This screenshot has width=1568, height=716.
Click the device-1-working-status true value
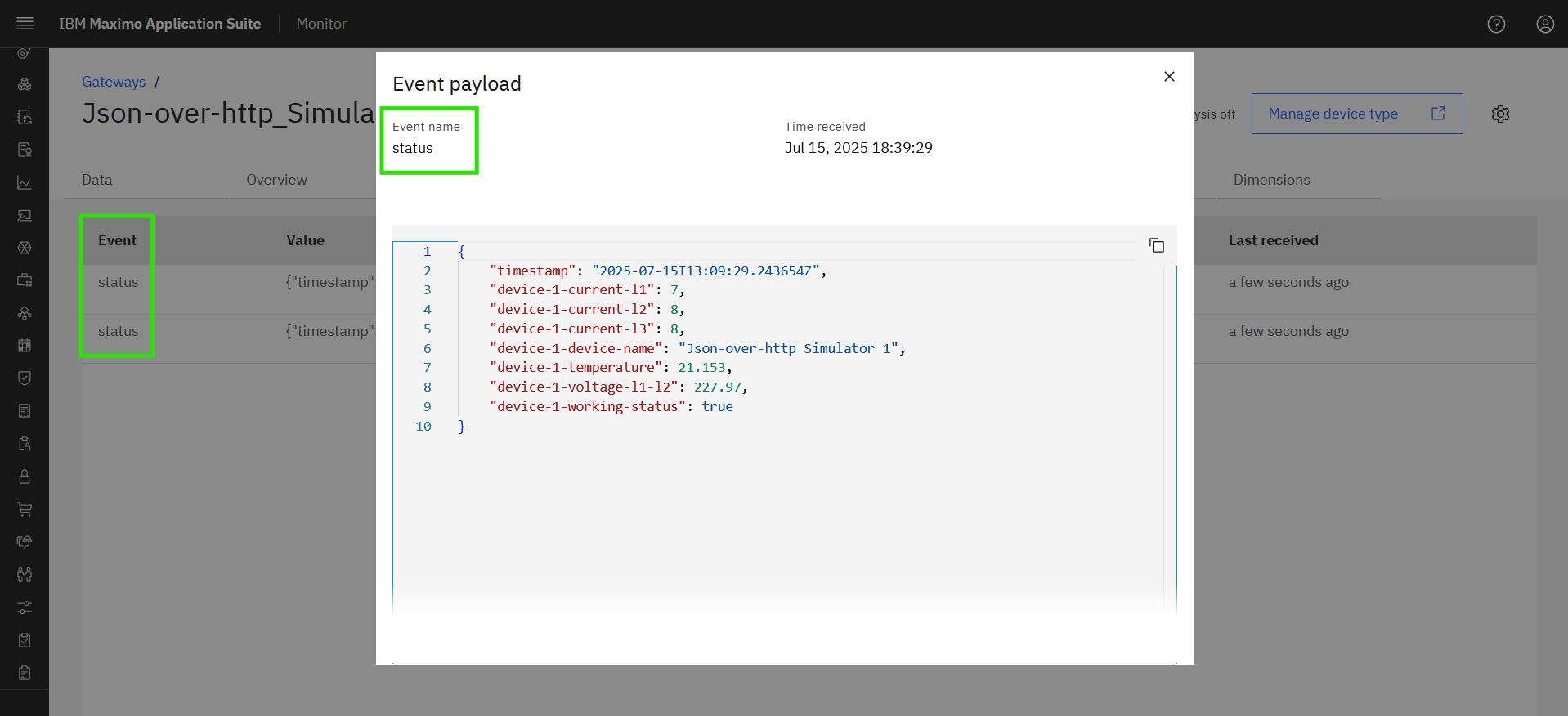(x=717, y=406)
